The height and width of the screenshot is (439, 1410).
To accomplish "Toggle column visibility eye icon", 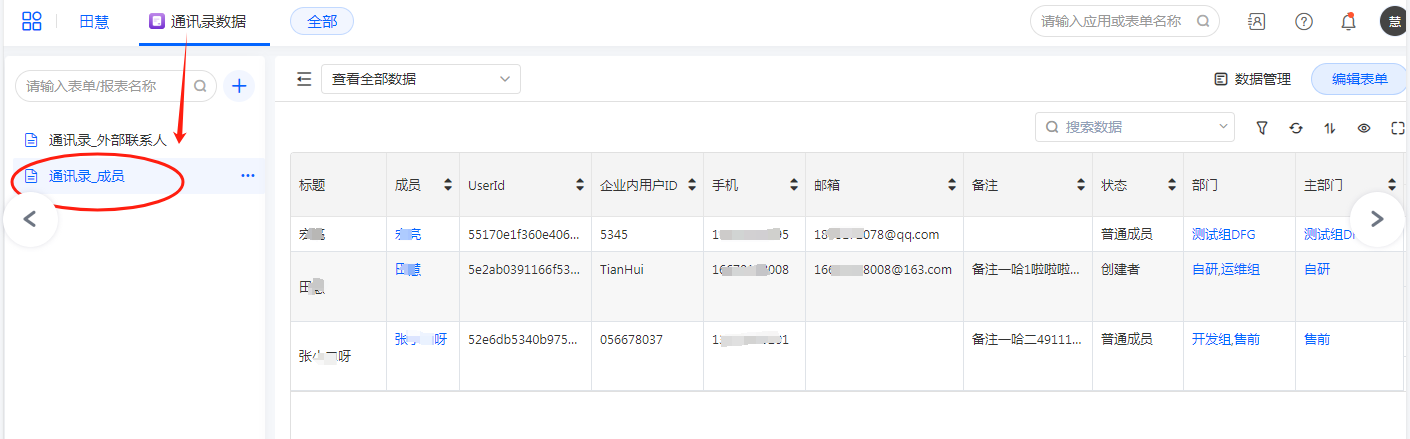I will coord(1363,128).
